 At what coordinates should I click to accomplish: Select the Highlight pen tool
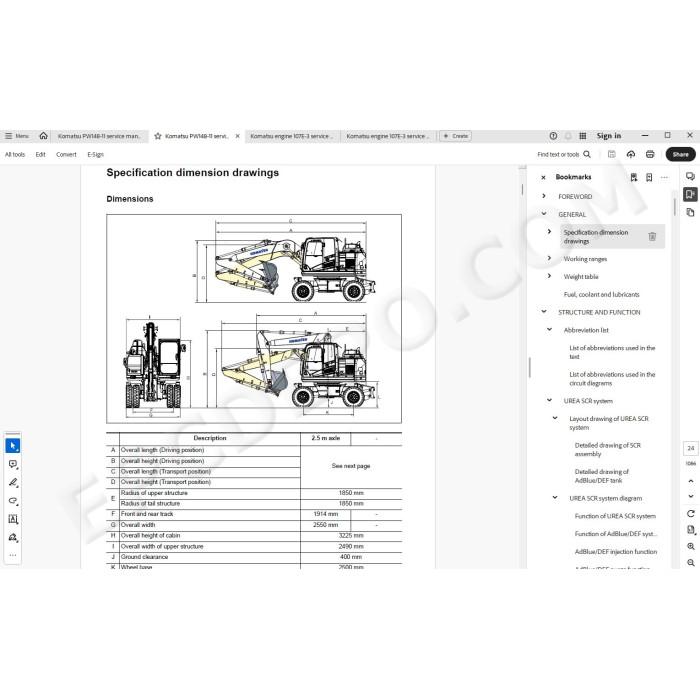(x=12, y=483)
